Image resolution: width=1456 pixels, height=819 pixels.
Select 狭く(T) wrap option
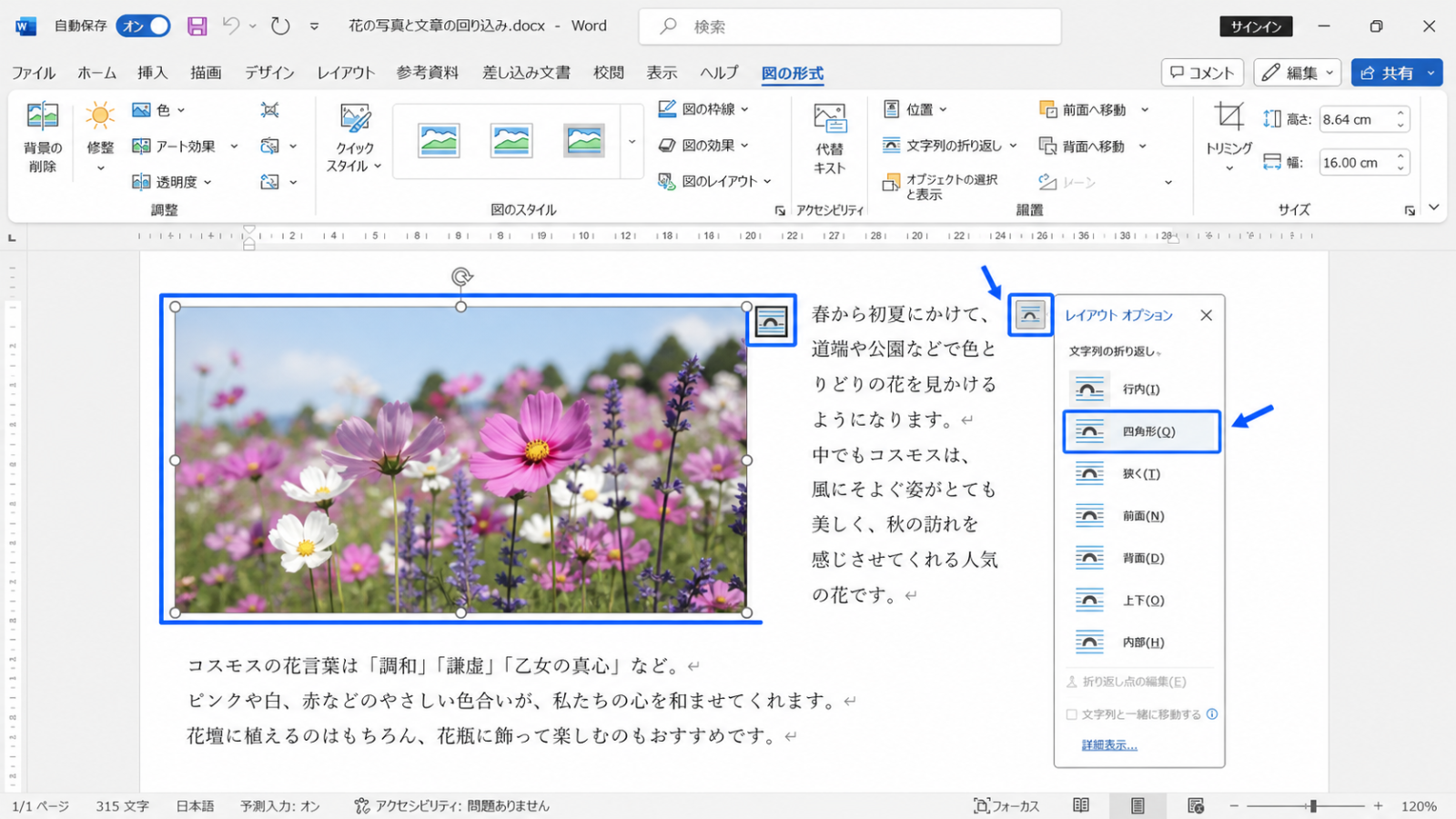(x=1141, y=474)
